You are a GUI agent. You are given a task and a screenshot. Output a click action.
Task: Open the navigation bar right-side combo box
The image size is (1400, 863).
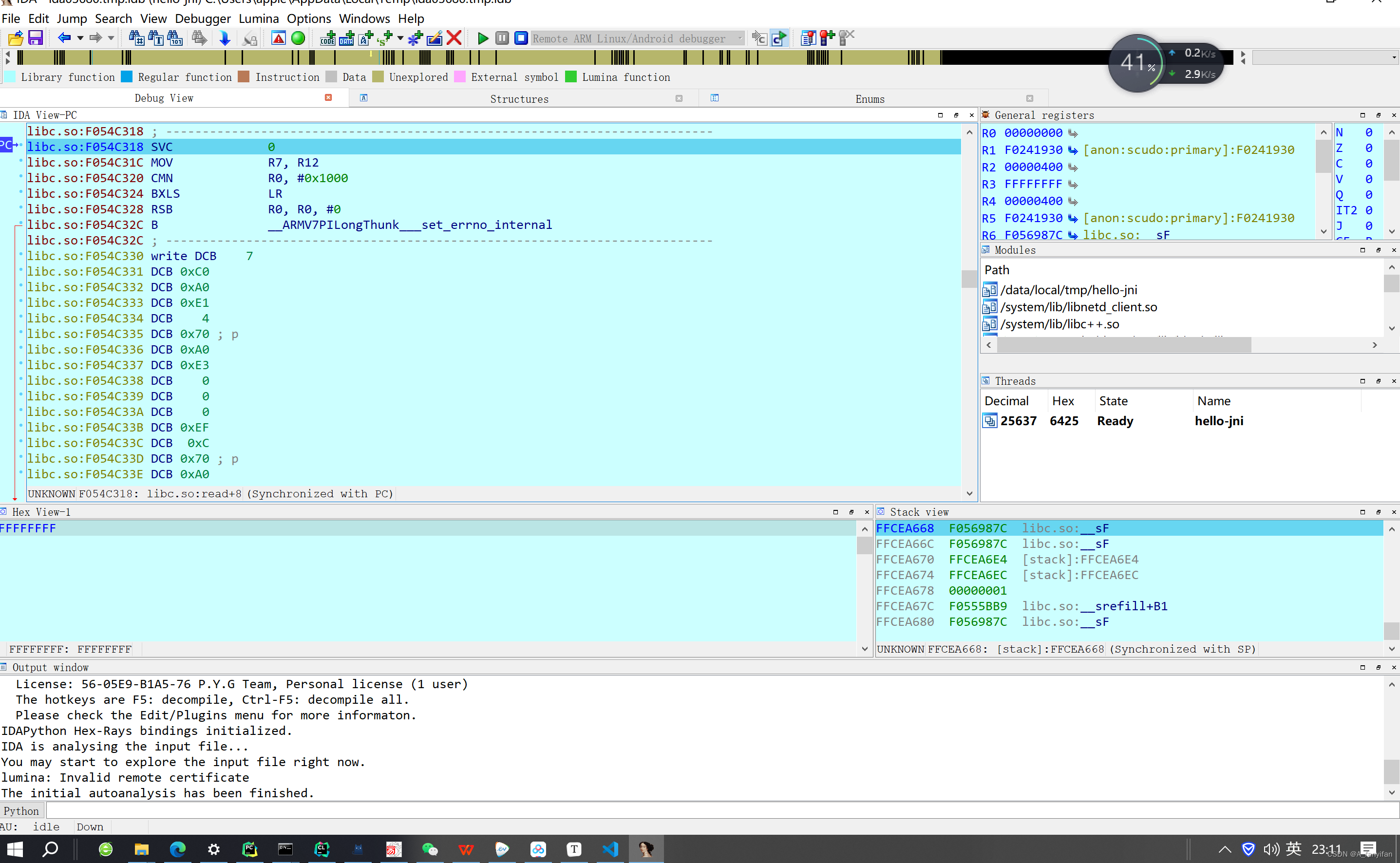pos(1325,57)
